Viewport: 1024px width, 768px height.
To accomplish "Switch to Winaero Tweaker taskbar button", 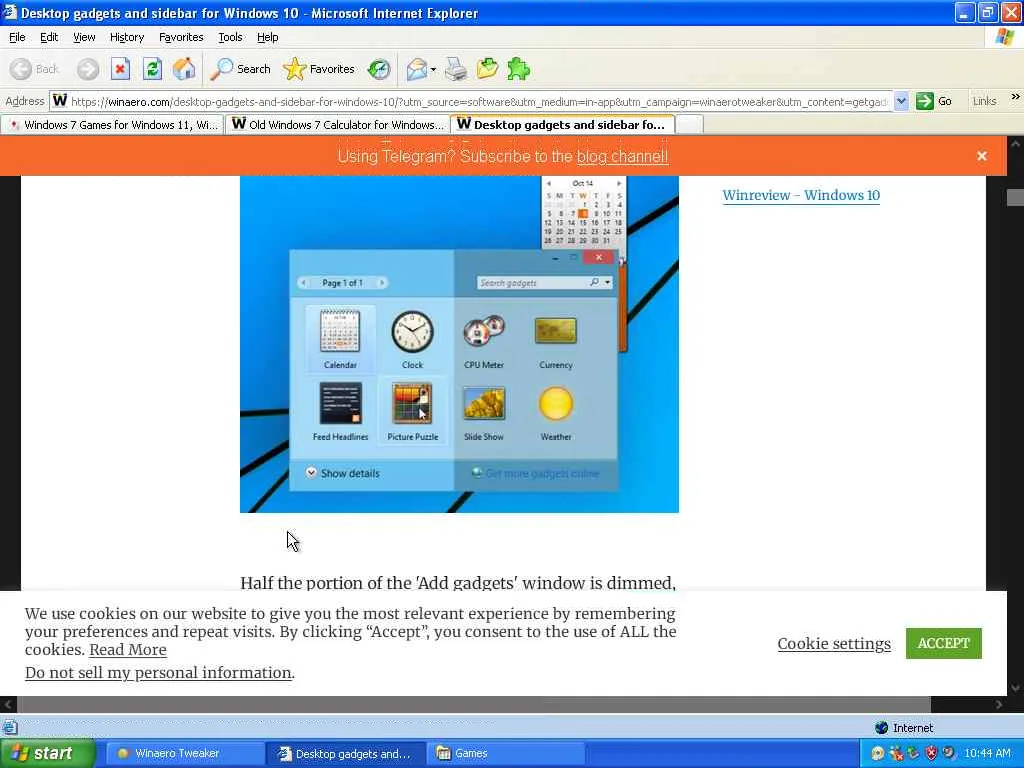I will (x=183, y=754).
